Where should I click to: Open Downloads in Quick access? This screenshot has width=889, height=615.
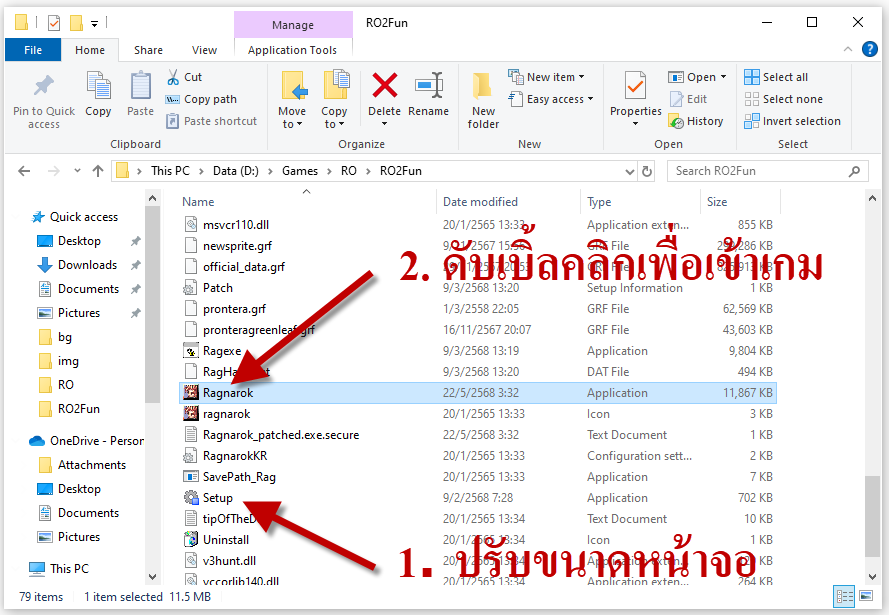click(87, 265)
